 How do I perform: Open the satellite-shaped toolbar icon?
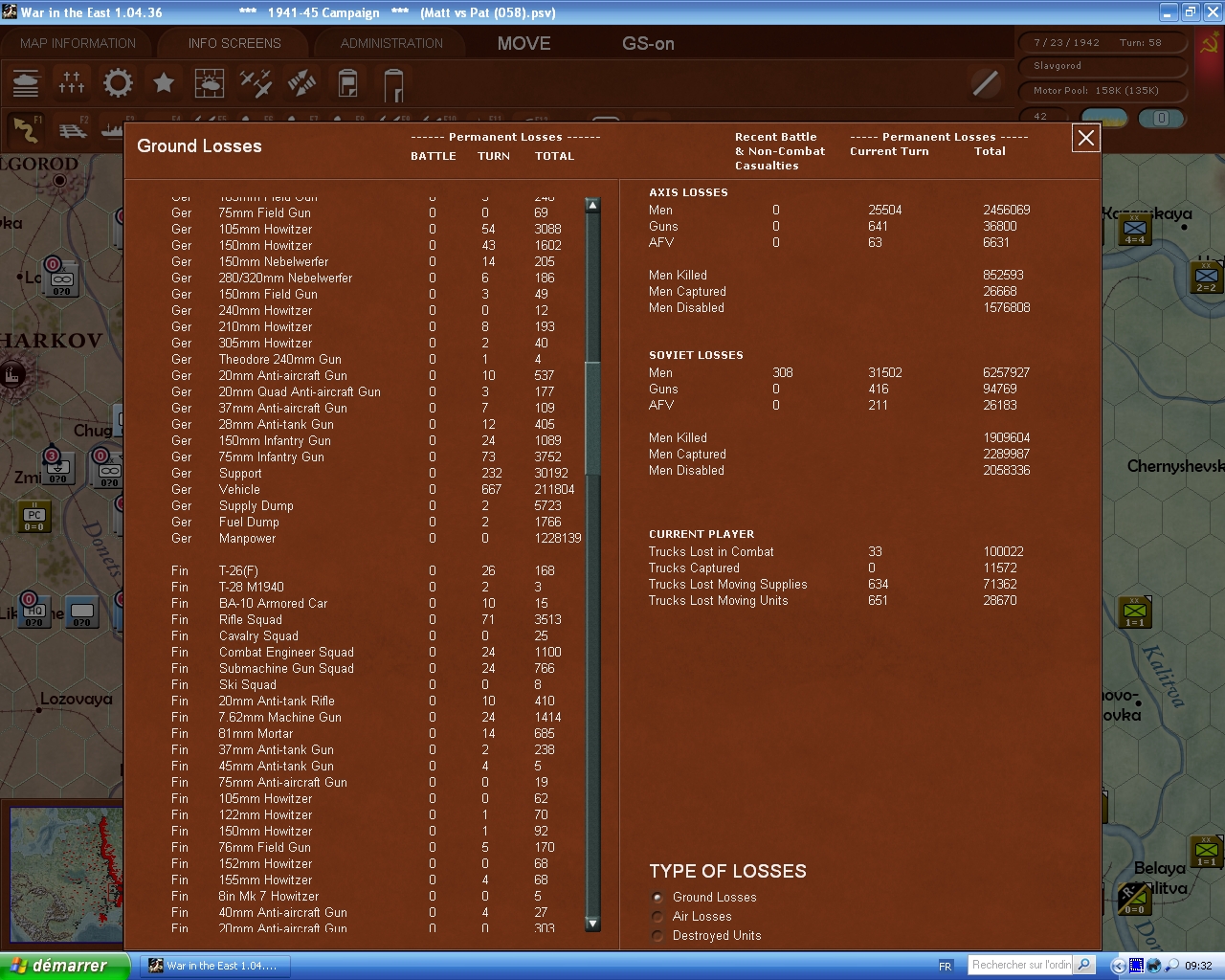pyautogui.click(x=301, y=83)
